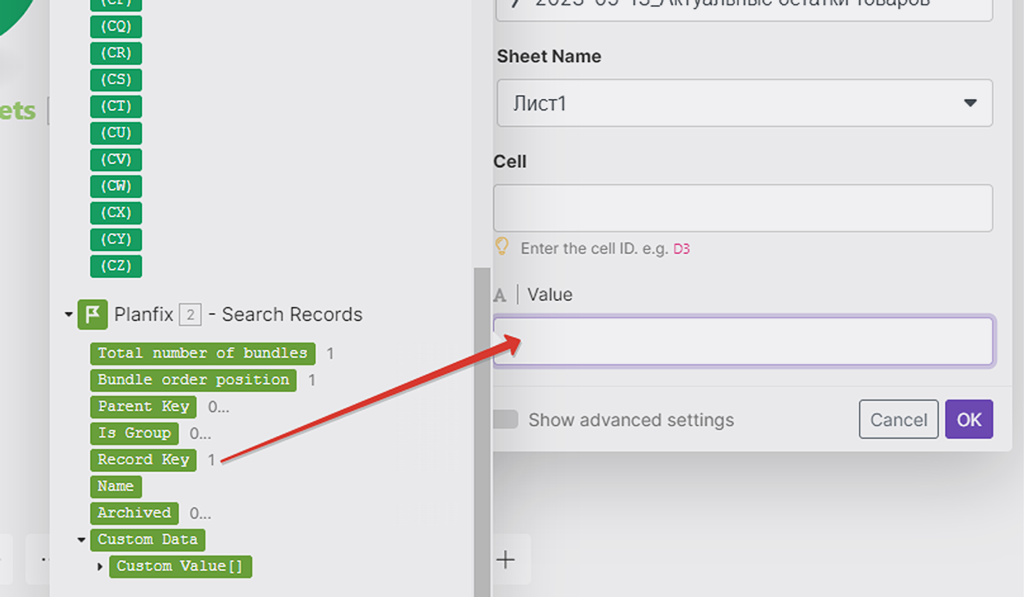Click the Planfix app icon
The height and width of the screenshot is (597, 1024).
93,314
